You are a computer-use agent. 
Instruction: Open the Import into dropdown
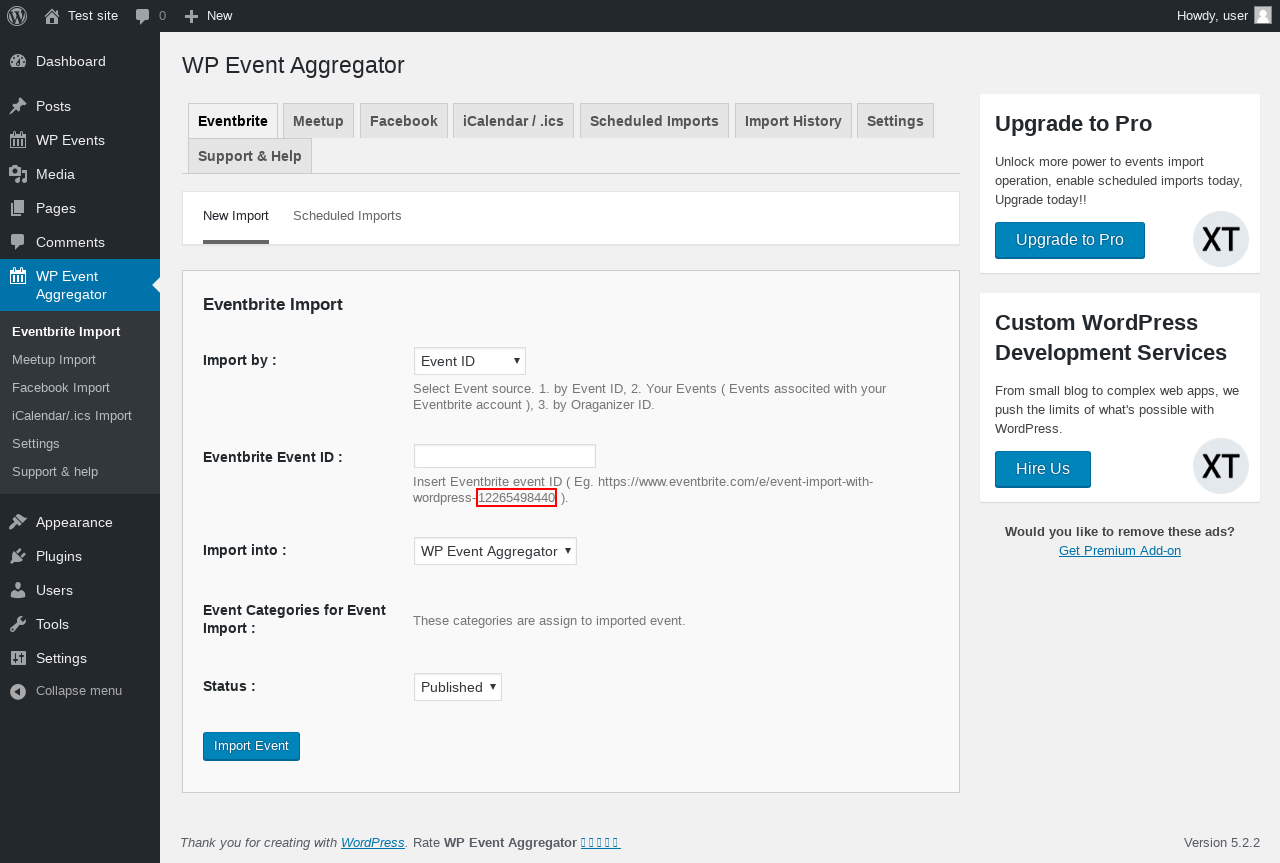[495, 551]
